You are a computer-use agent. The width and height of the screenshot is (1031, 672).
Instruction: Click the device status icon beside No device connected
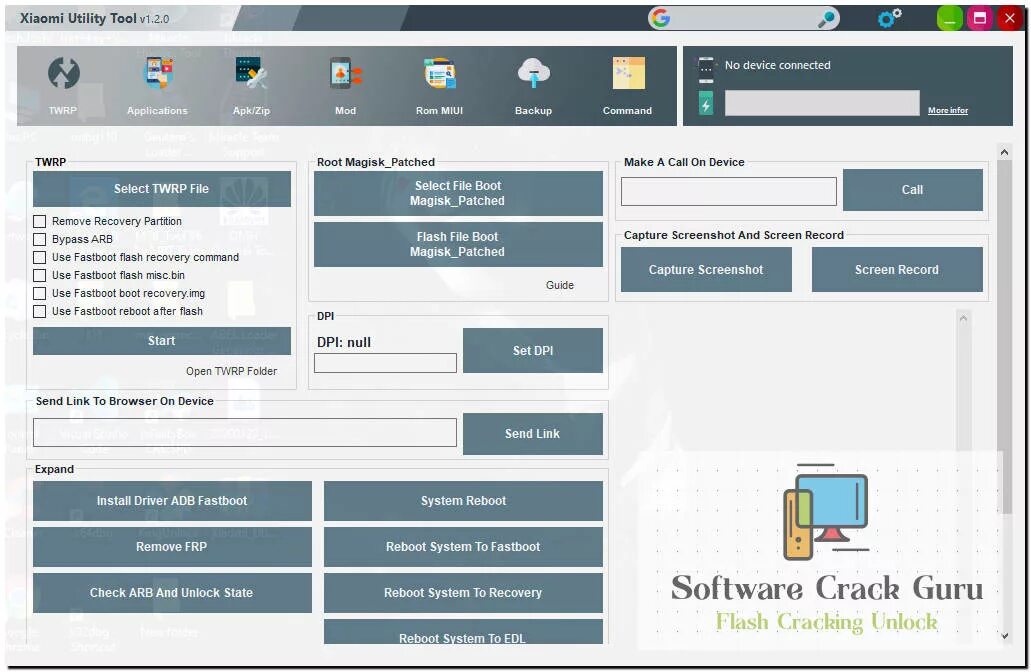(706, 70)
